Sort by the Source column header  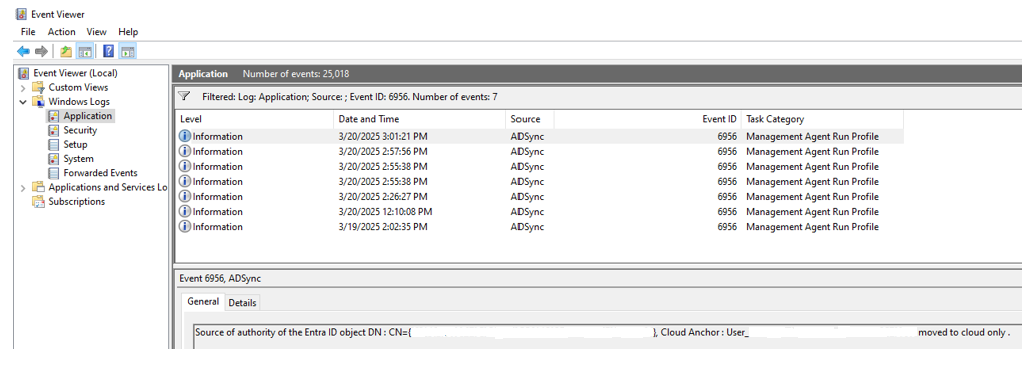pyautogui.click(x=530, y=119)
